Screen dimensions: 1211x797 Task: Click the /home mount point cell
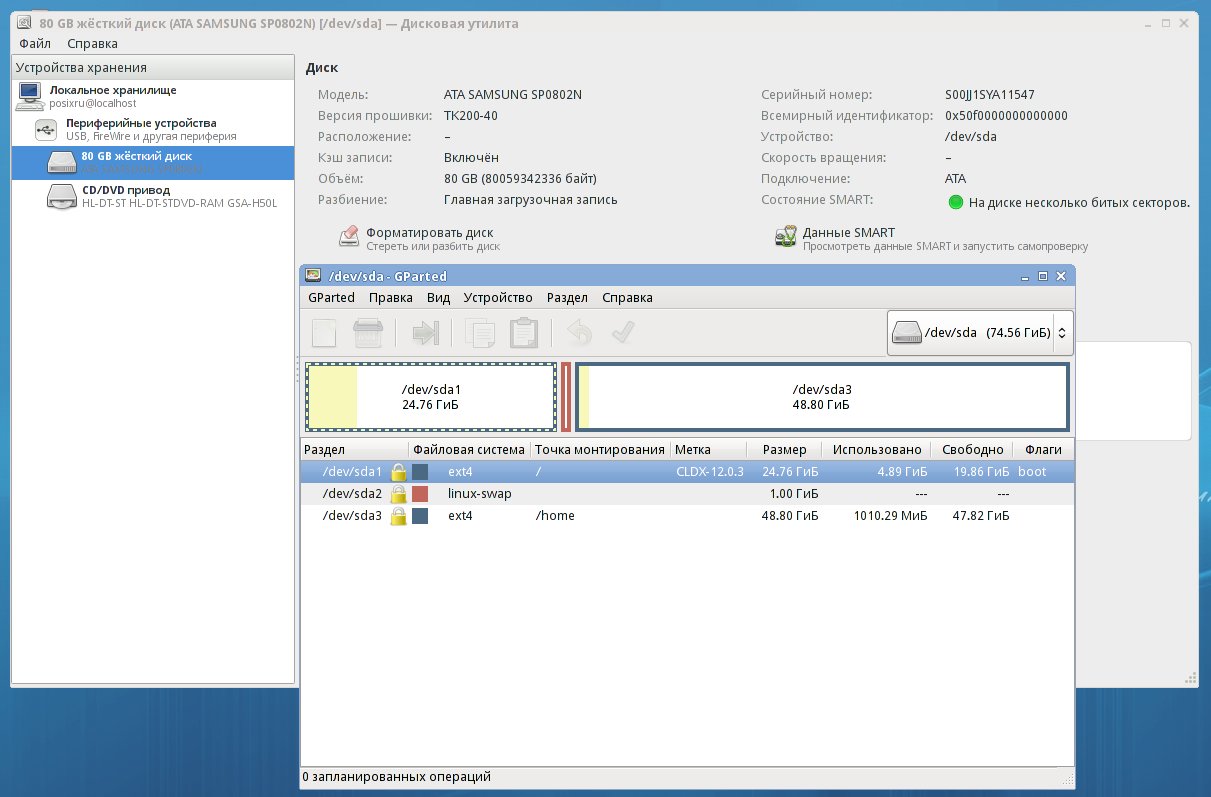point(555,516)
